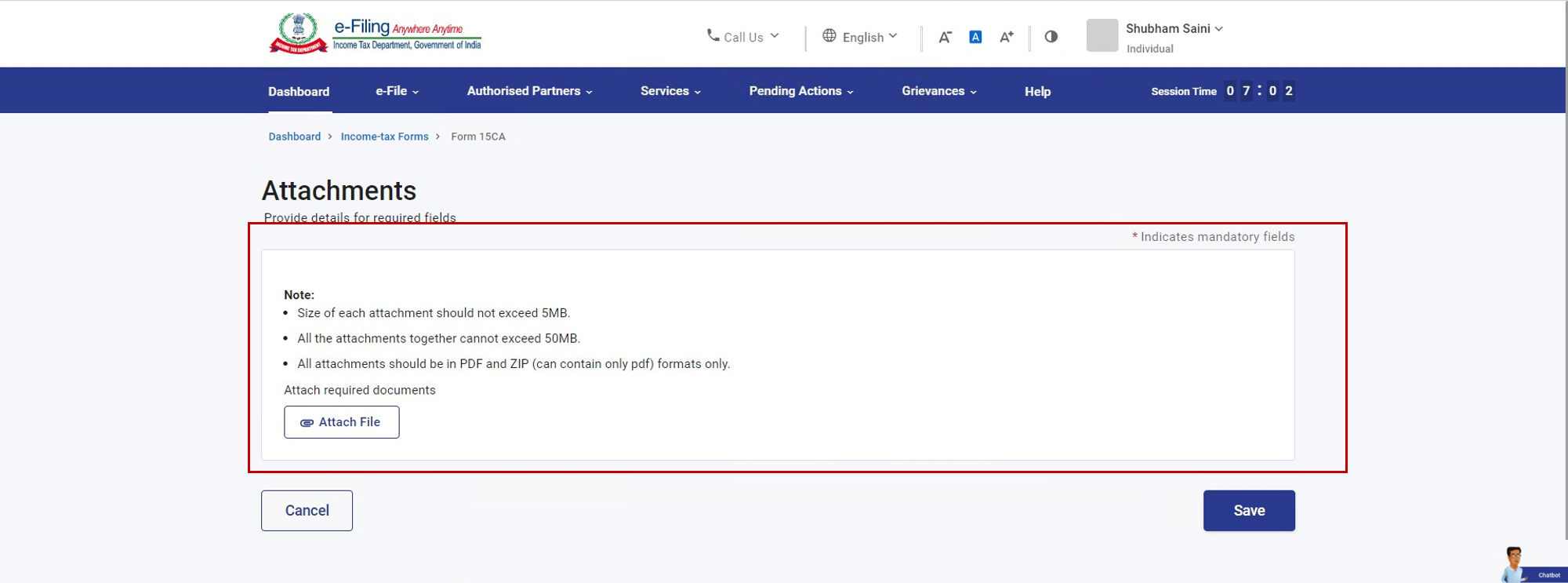The image size is (1568, 583).
Task: Go to the Help page
Action: (x=1037, y=92)
